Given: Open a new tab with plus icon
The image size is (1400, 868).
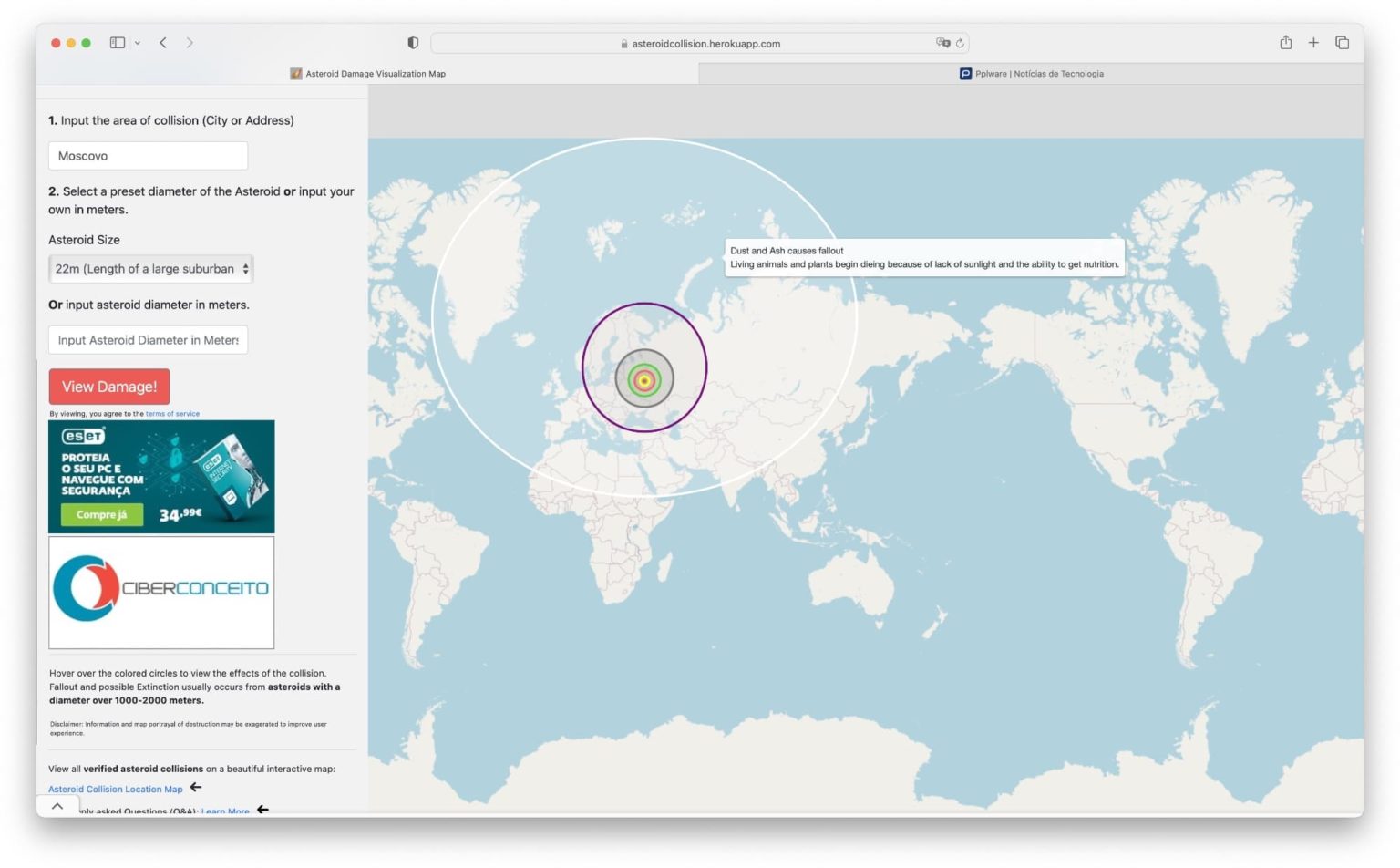Looking at the screenshot, I should pos(1313,43).
